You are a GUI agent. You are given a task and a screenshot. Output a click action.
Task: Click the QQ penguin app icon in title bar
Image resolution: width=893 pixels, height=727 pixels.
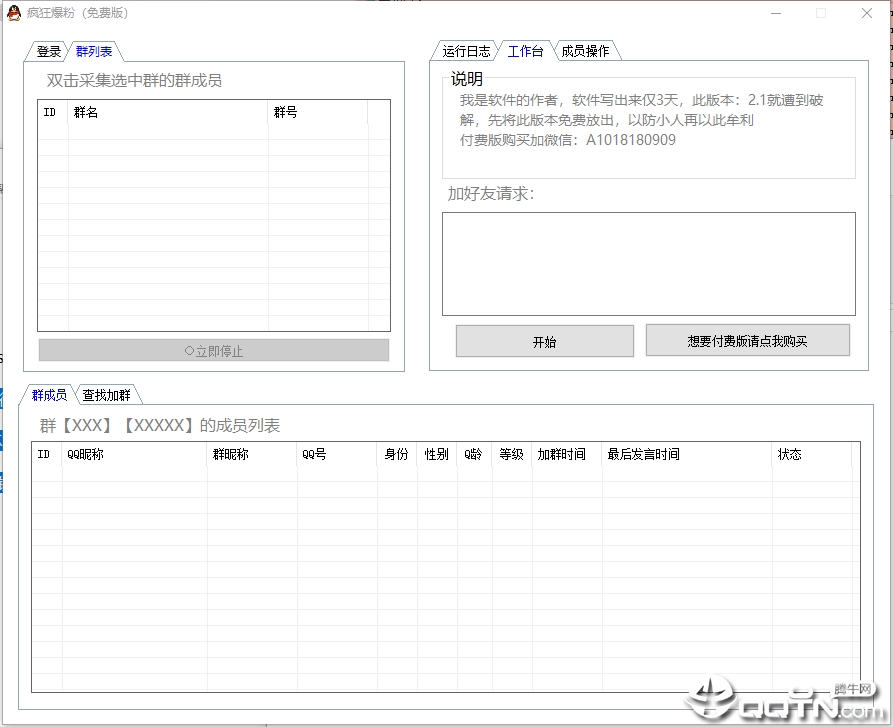click(14, 13)
